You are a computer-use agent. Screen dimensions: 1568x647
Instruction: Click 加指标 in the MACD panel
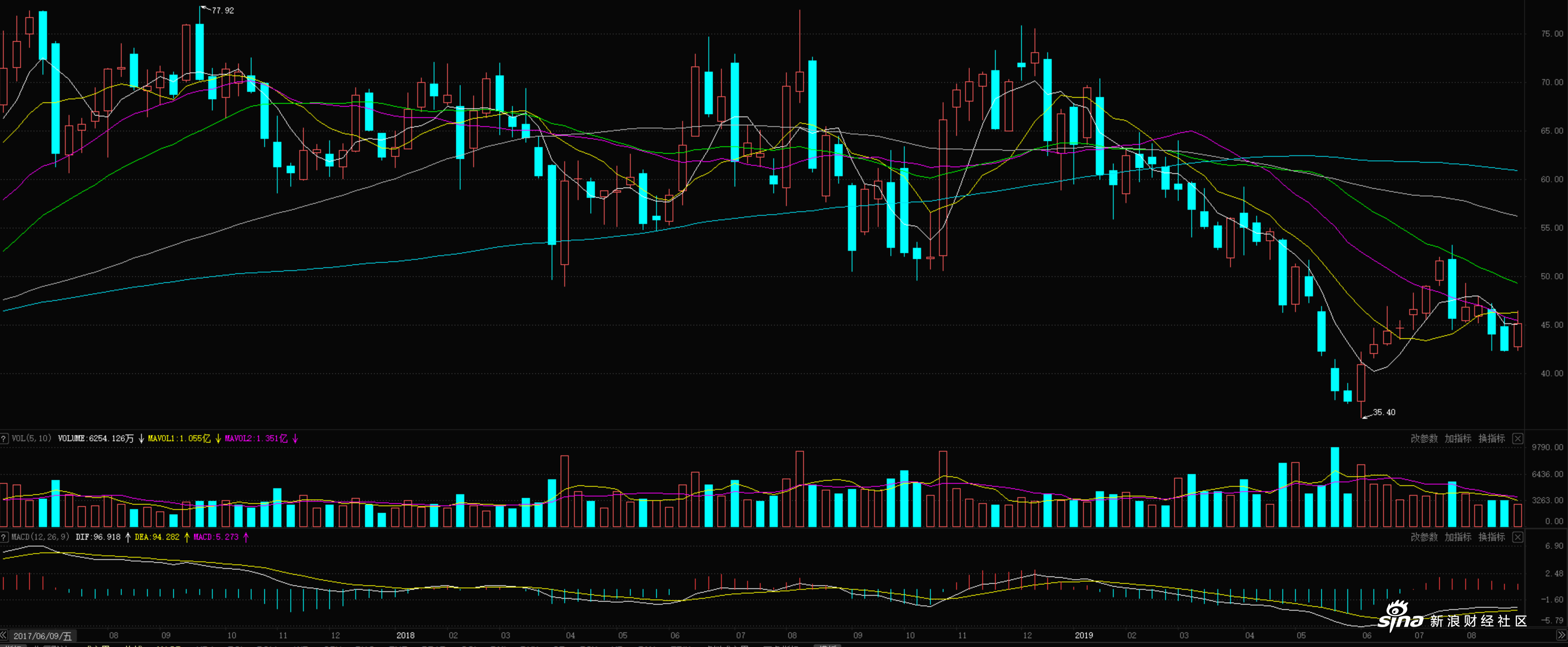[x=1458, y=537]
